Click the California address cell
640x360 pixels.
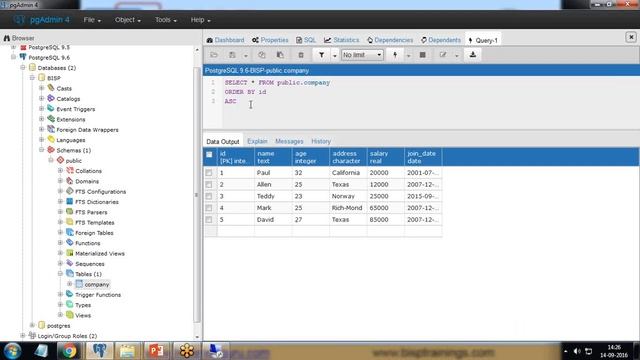pyautogui.click(x=348, y=173)
